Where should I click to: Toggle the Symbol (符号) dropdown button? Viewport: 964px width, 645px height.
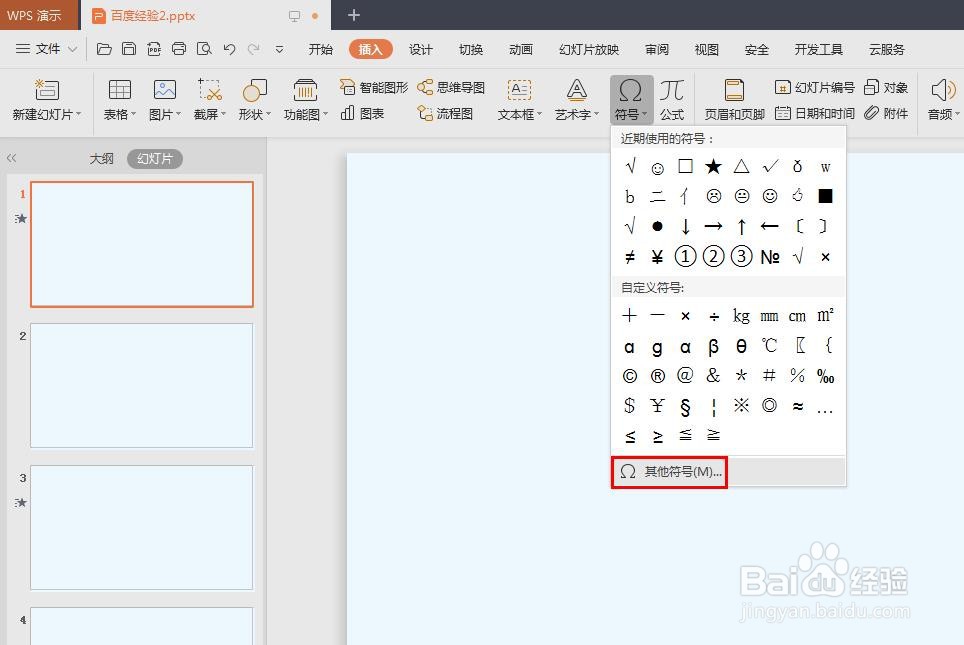631,100
